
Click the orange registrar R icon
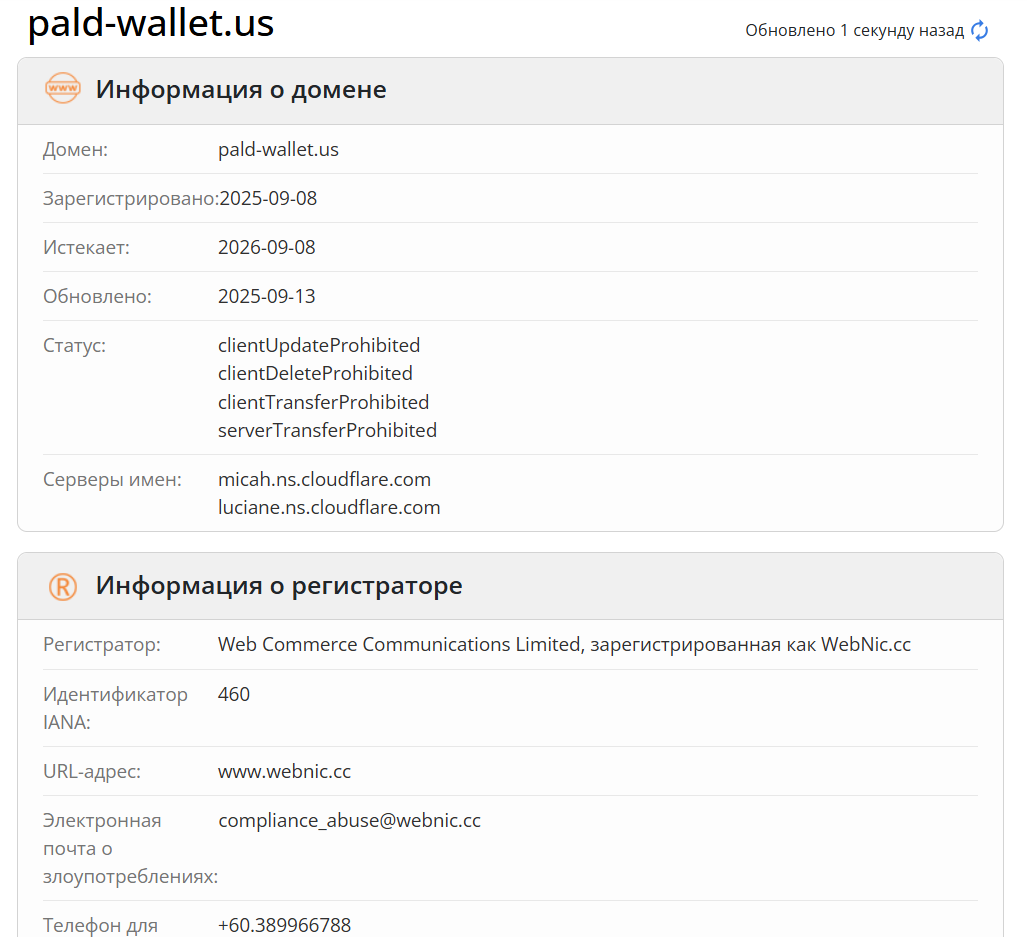point(62,586)
